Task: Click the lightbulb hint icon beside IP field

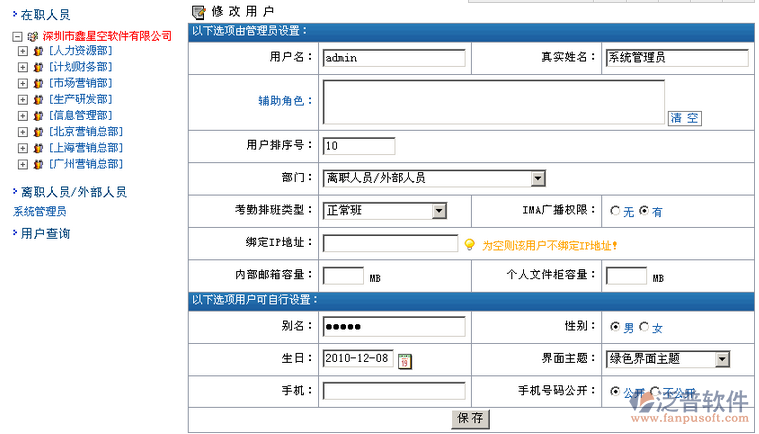Action: (469, 245)
